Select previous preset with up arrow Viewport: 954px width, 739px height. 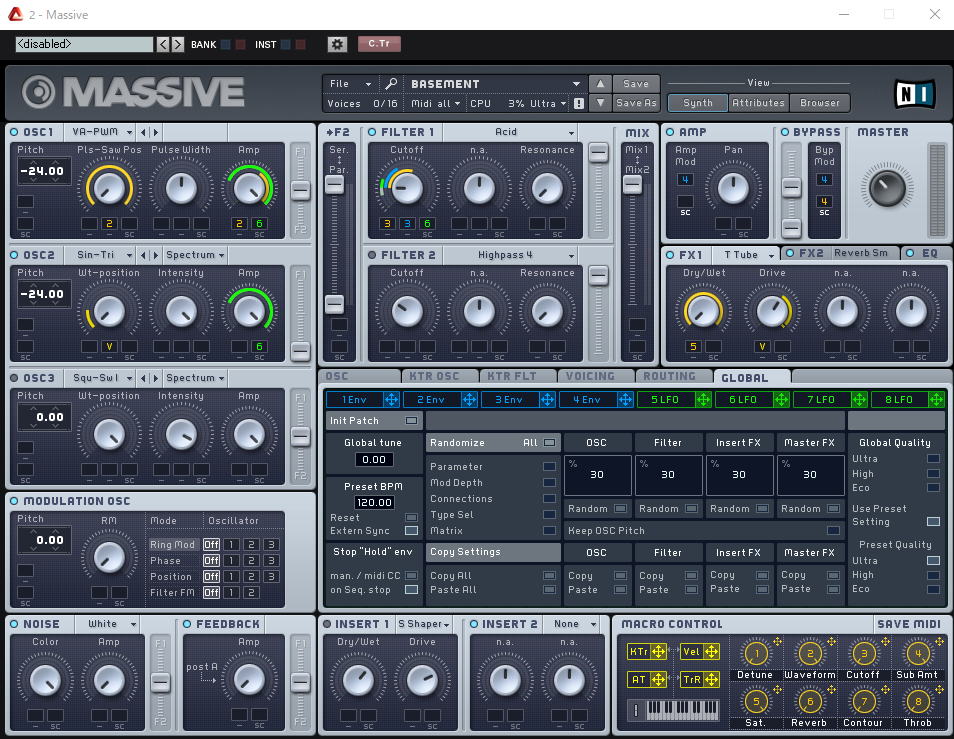600,83
